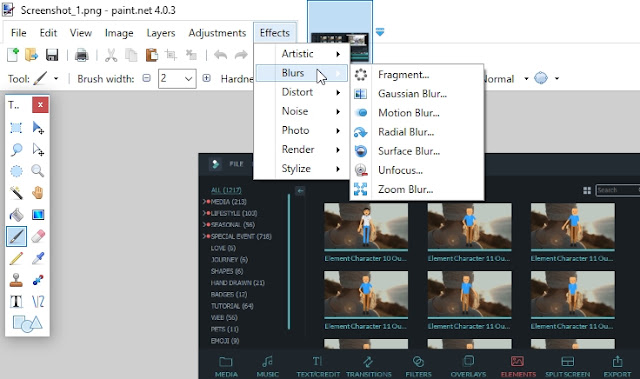Image resolution: width=640 pixels, height=379 pixels.
Task: Open the View menu
Action: pyautogui.click(x=80, y=33)
